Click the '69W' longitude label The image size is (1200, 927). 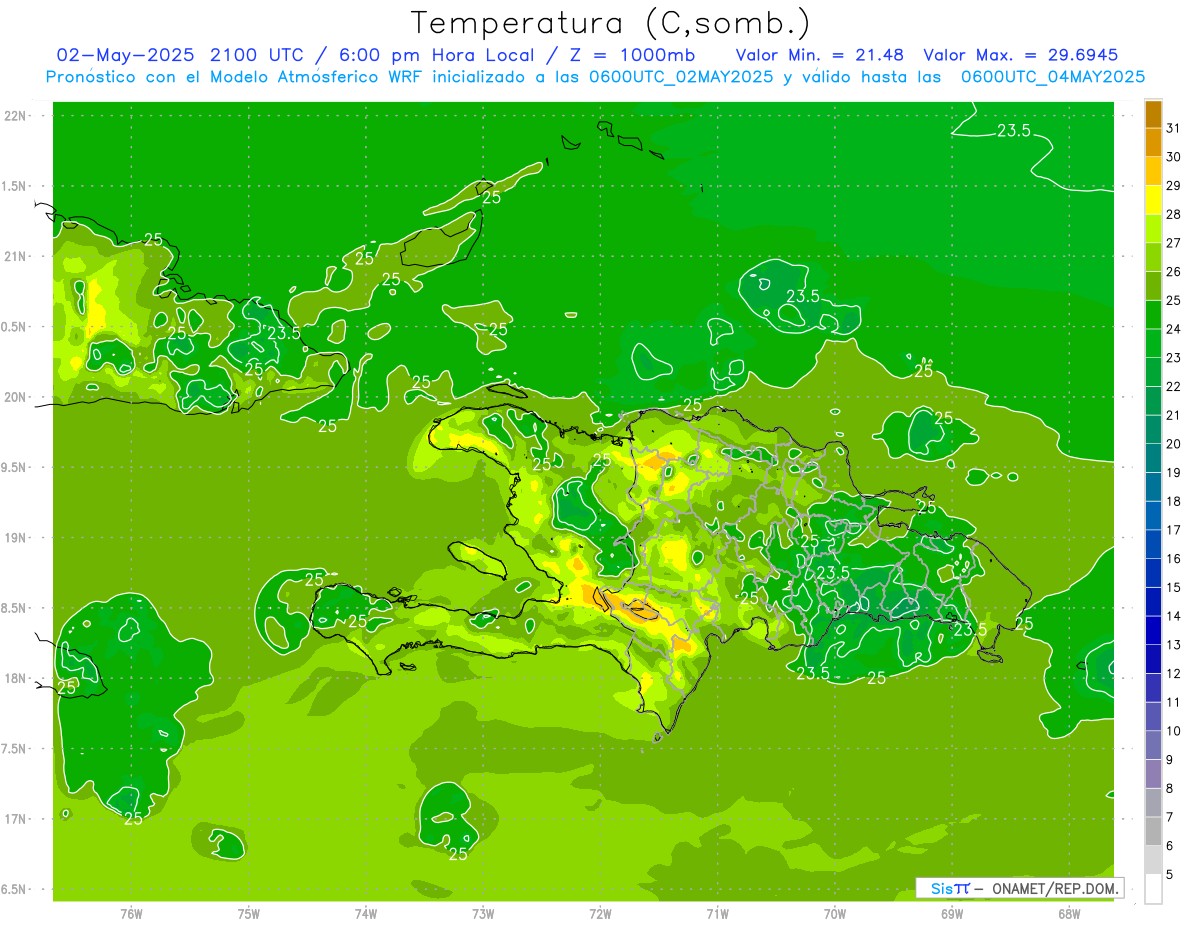(952, 913)
